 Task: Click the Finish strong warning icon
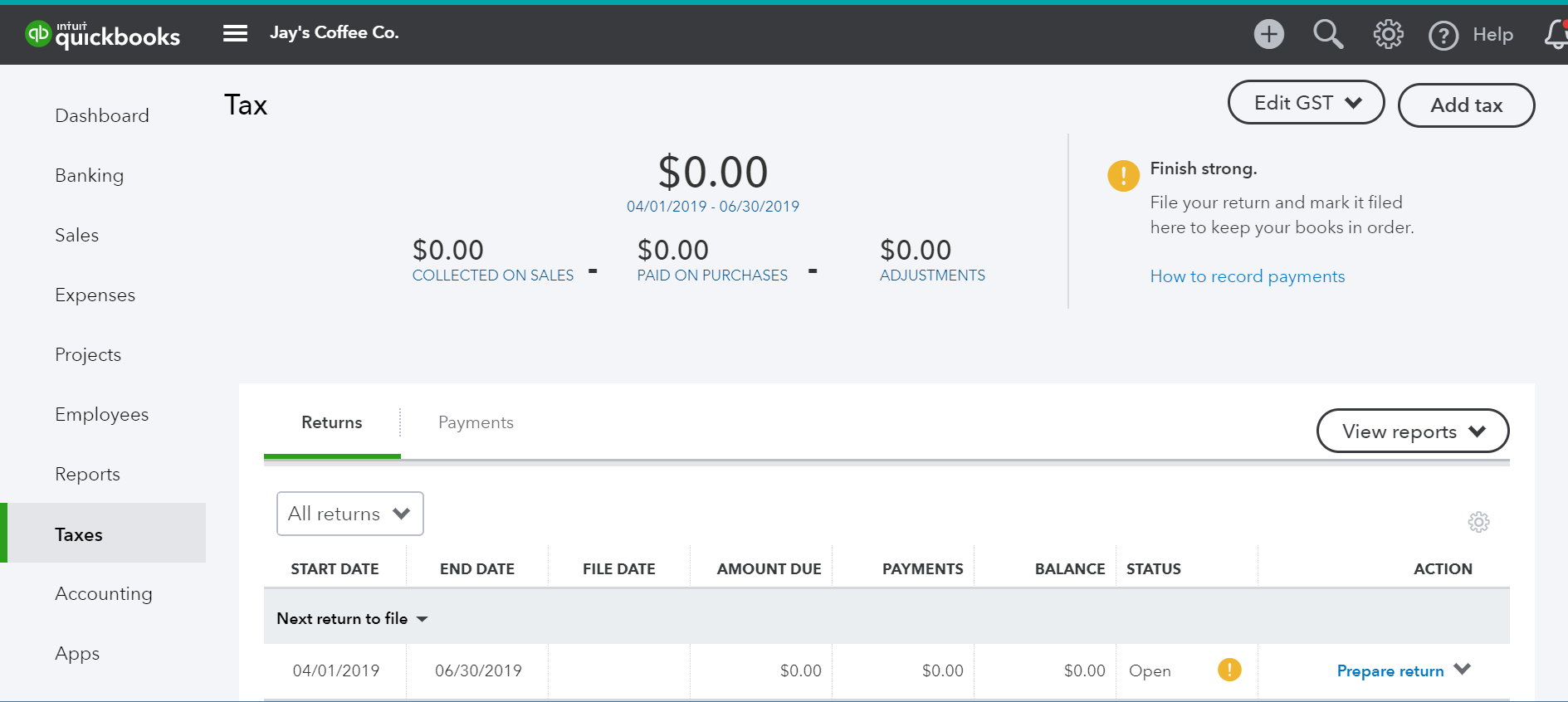coord(1123,176)
